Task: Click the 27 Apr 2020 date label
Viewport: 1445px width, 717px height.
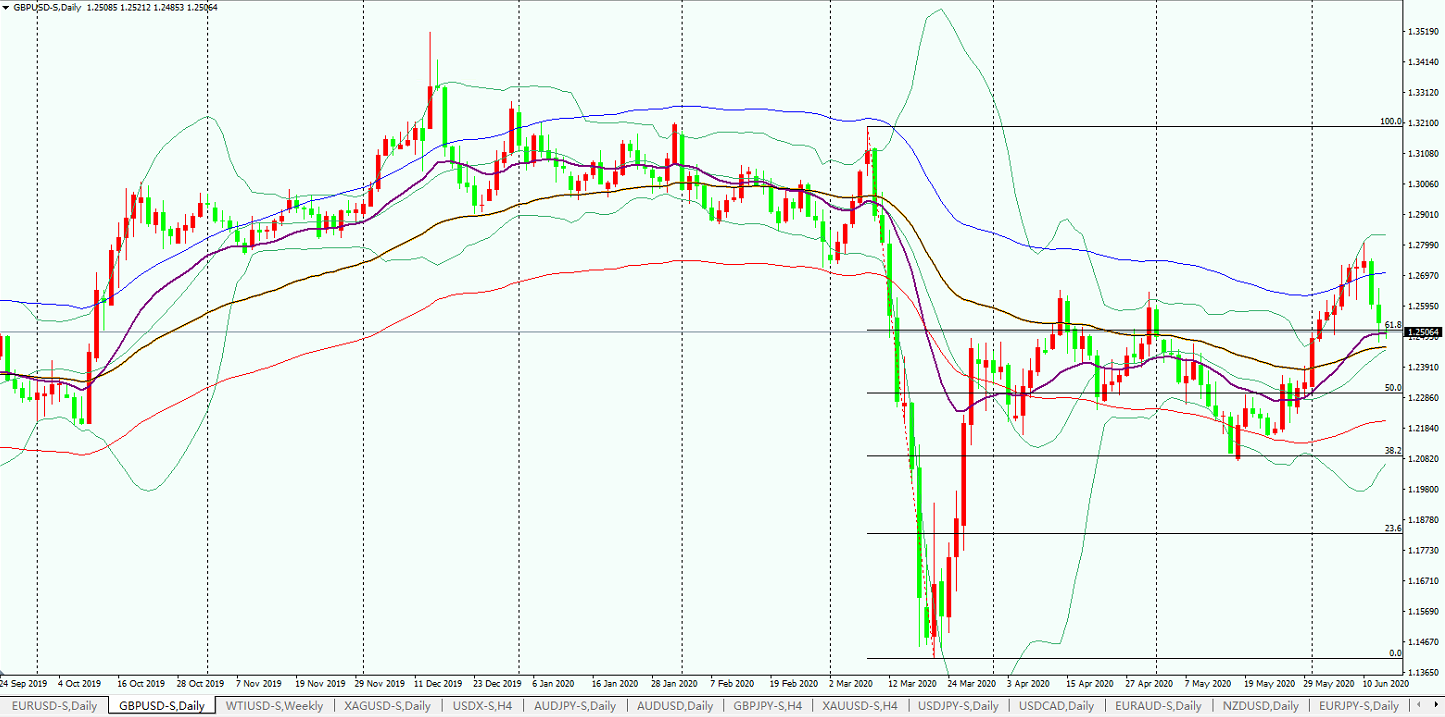Action: (1148, 684)
